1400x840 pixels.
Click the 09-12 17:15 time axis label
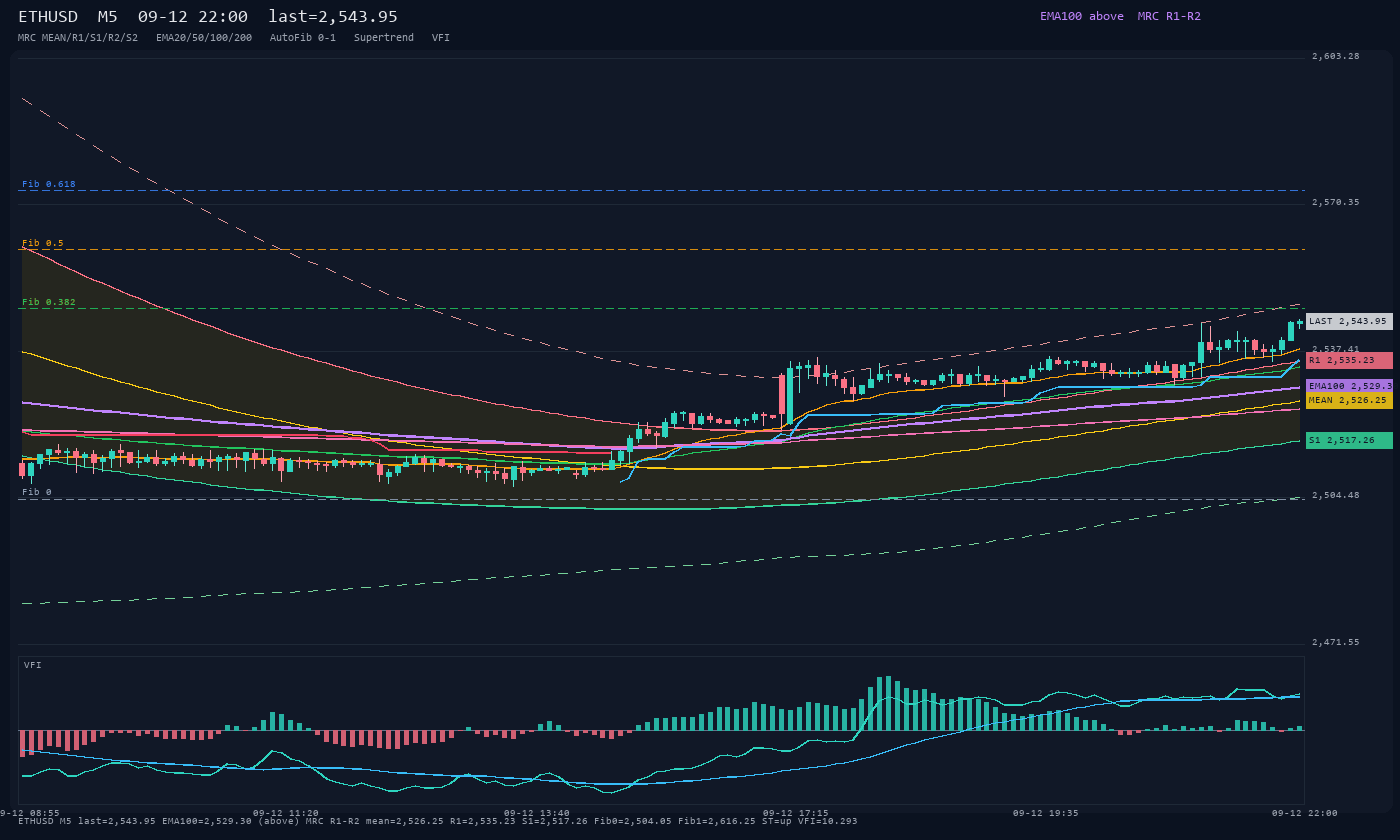[796, 813]
